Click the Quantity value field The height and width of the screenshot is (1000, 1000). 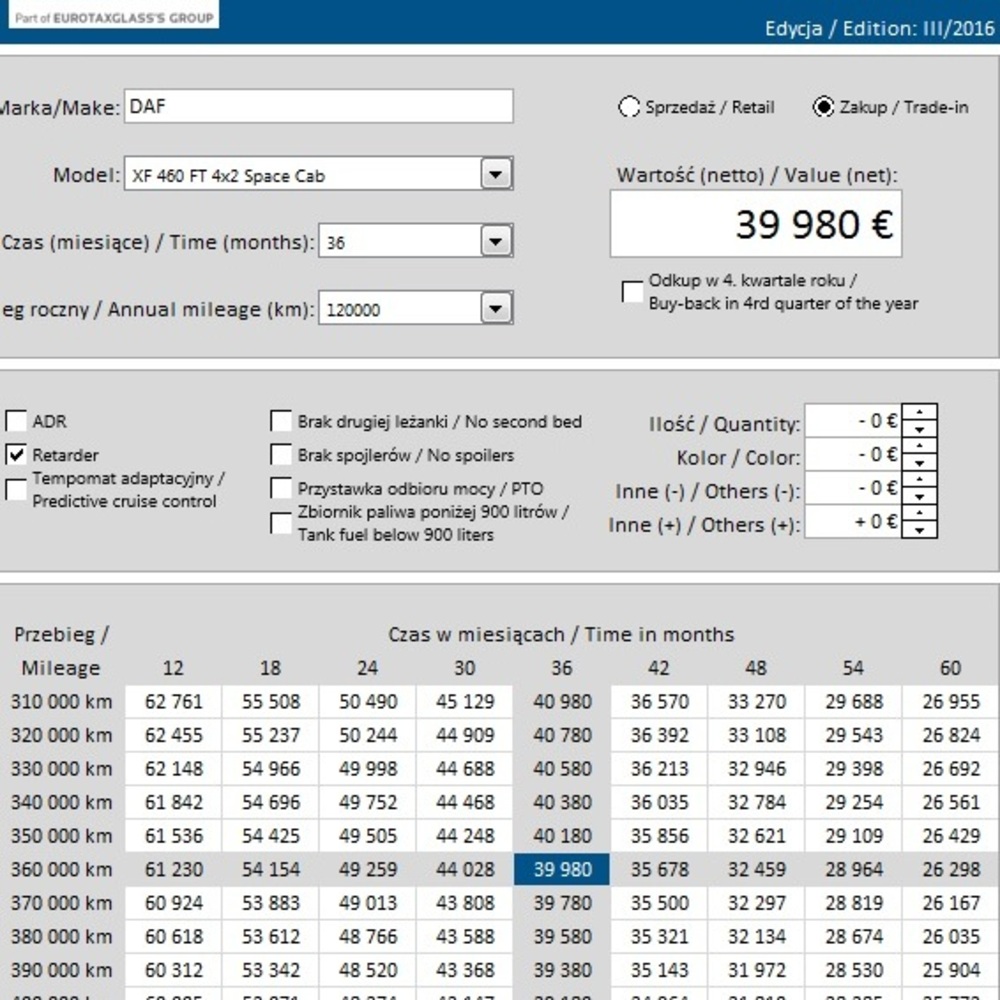click(853, 421)
